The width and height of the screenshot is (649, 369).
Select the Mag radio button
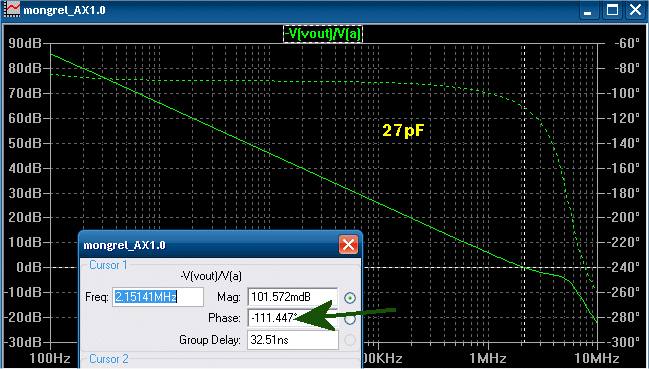click(x=350, y=297)
